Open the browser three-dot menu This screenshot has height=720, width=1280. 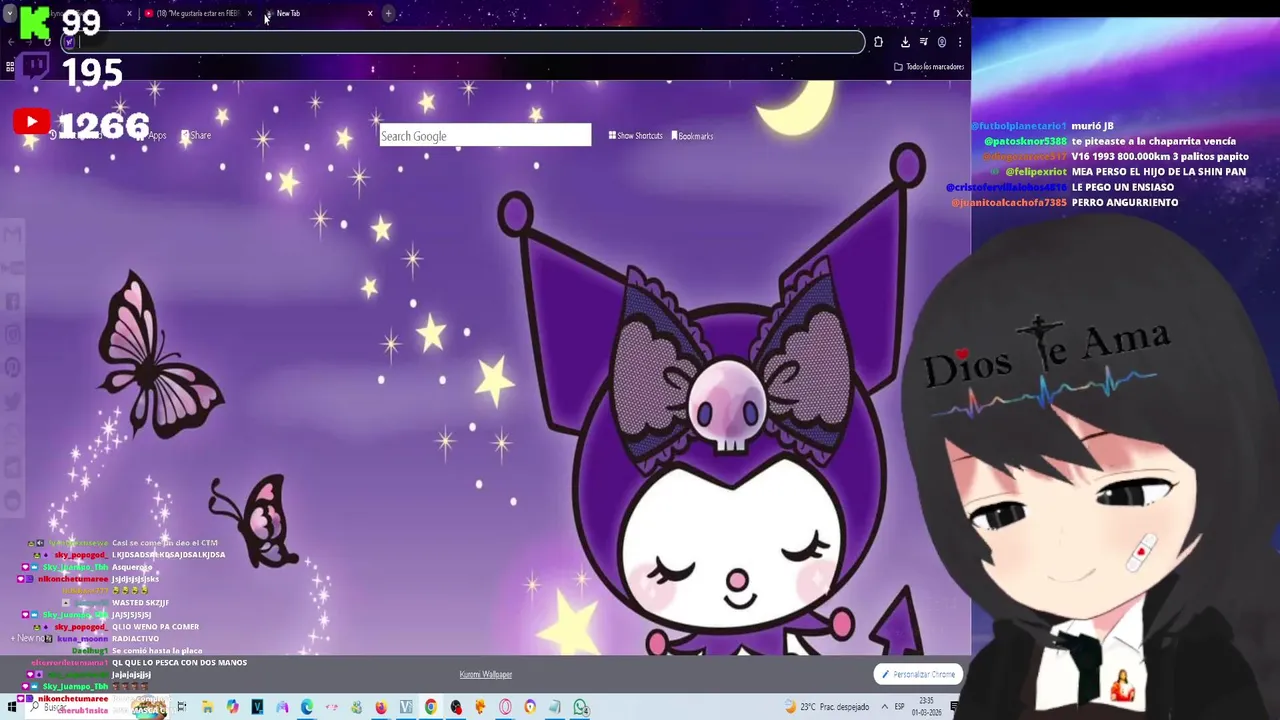960,42
